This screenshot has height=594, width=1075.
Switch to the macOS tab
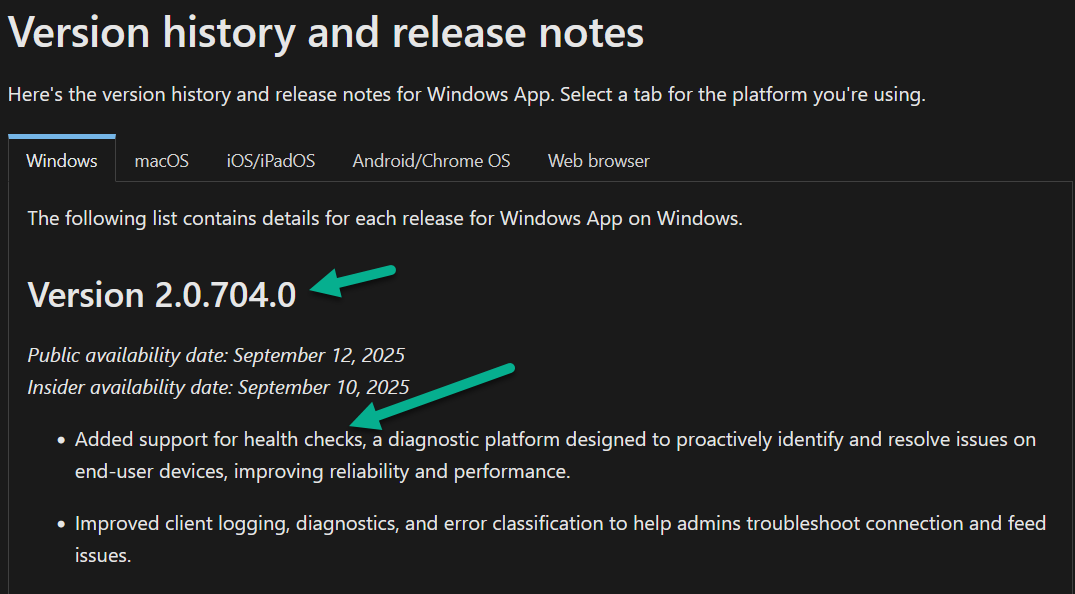pos(162,161)
